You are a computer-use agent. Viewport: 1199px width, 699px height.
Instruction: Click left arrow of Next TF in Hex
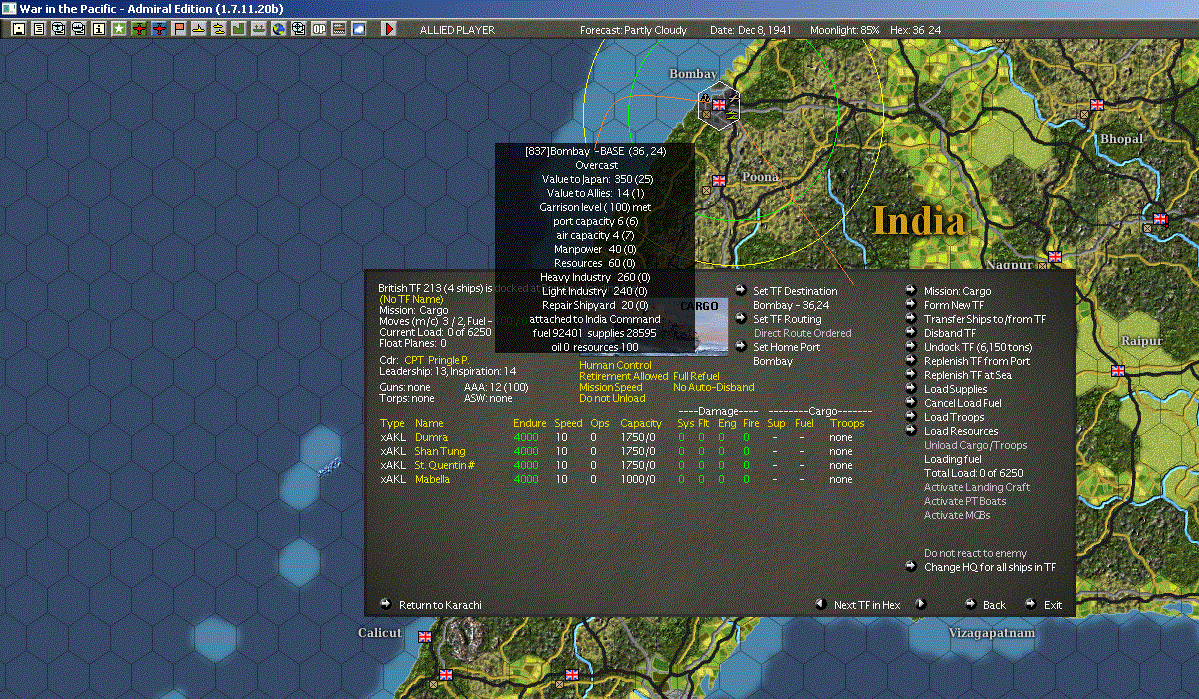(x=820, y=603)
